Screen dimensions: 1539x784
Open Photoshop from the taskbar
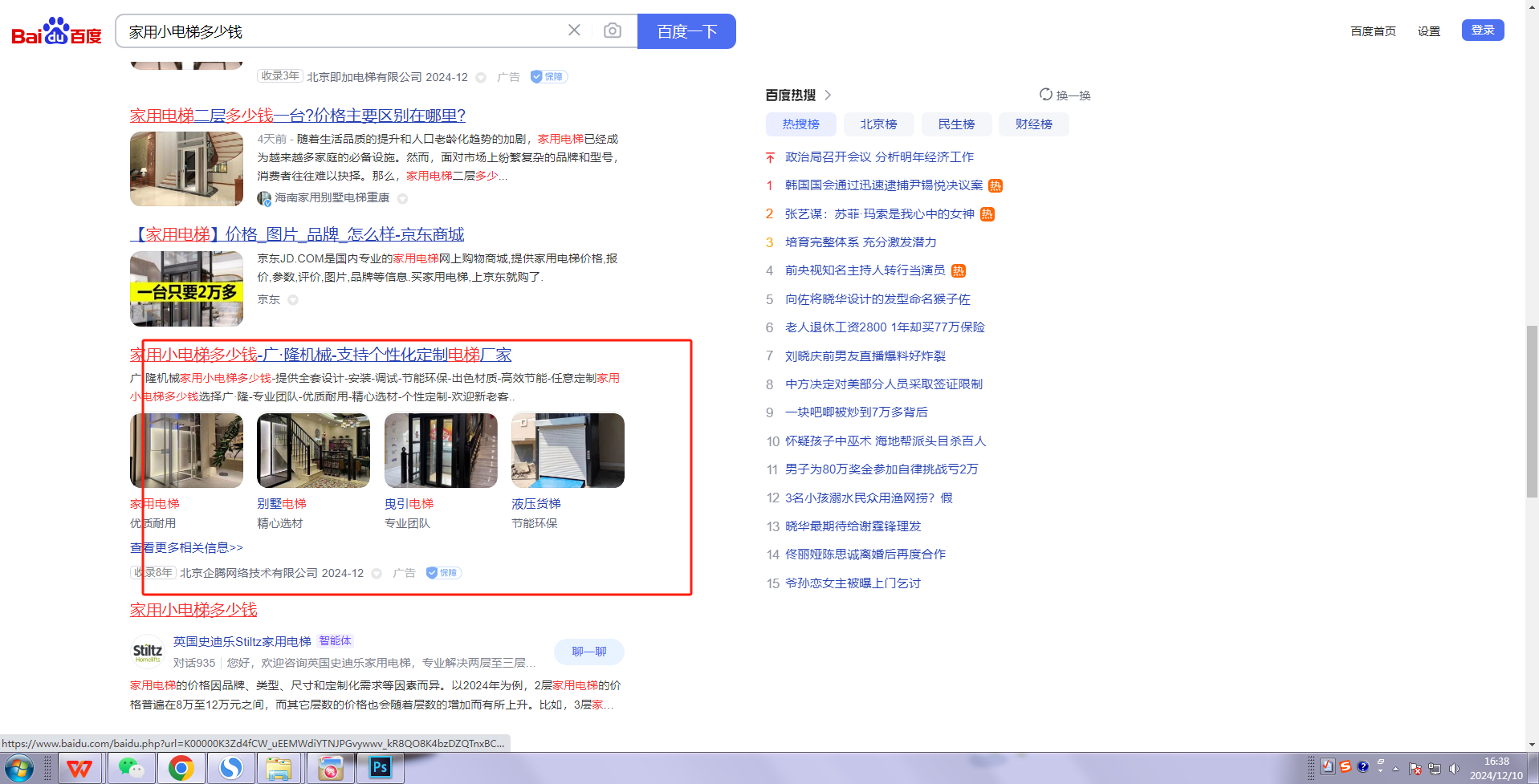[380, 769]
